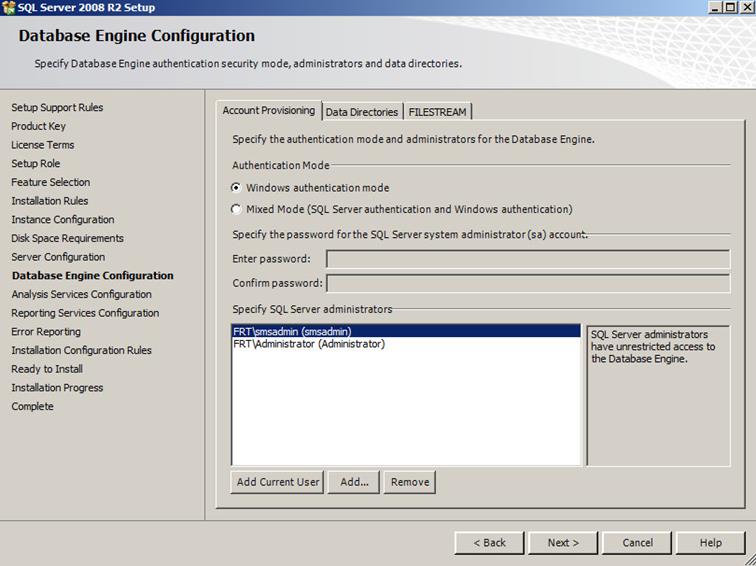Select Mixed Mode authentication radio button
The height and width of the screenshot is (566, 756).
coord(236,209)
